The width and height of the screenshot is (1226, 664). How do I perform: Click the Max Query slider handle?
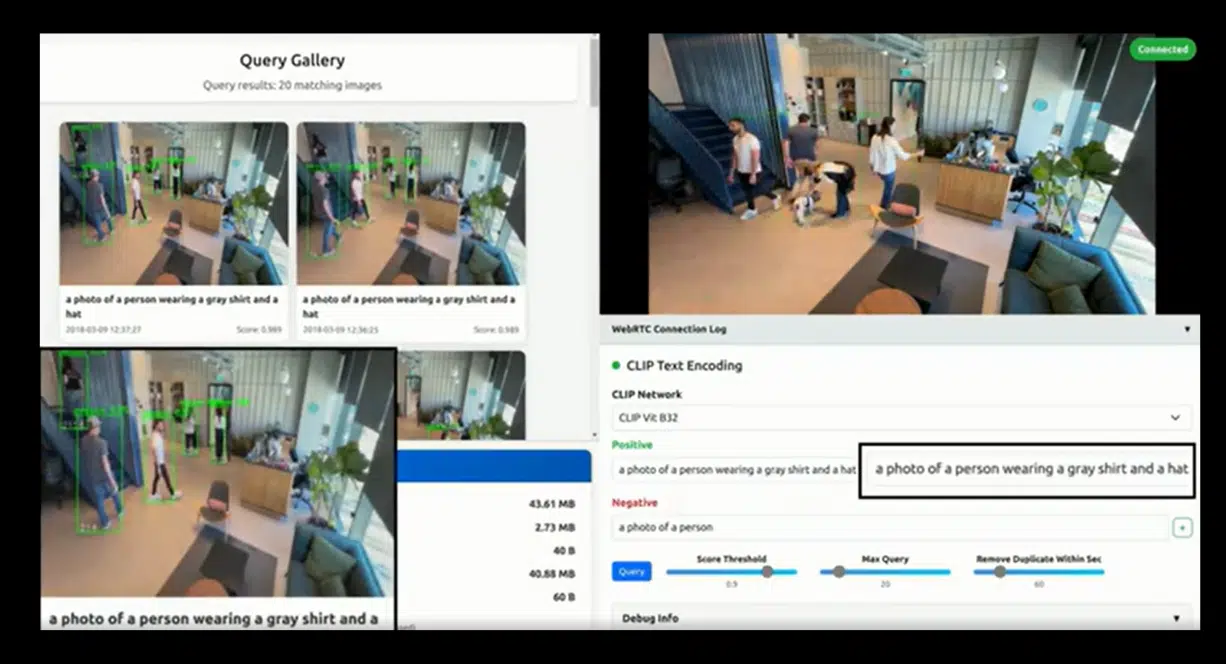(x=838, y=572)
